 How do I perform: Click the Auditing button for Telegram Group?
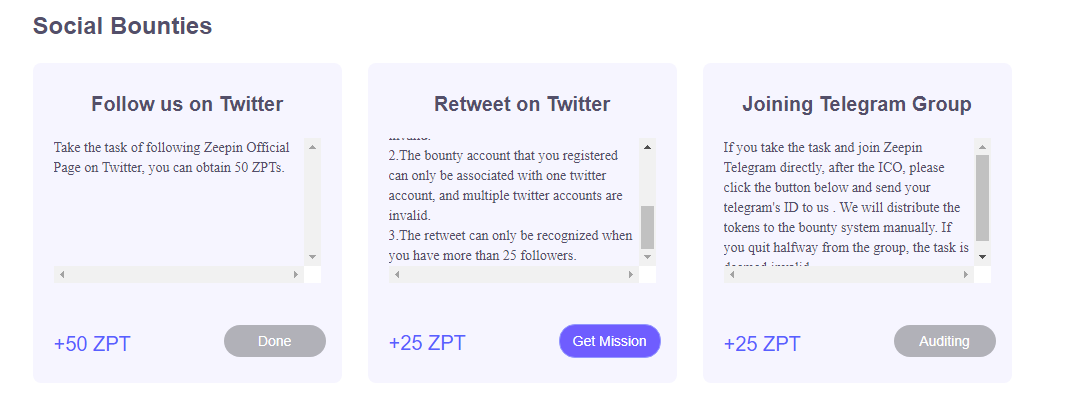[944, 341]
